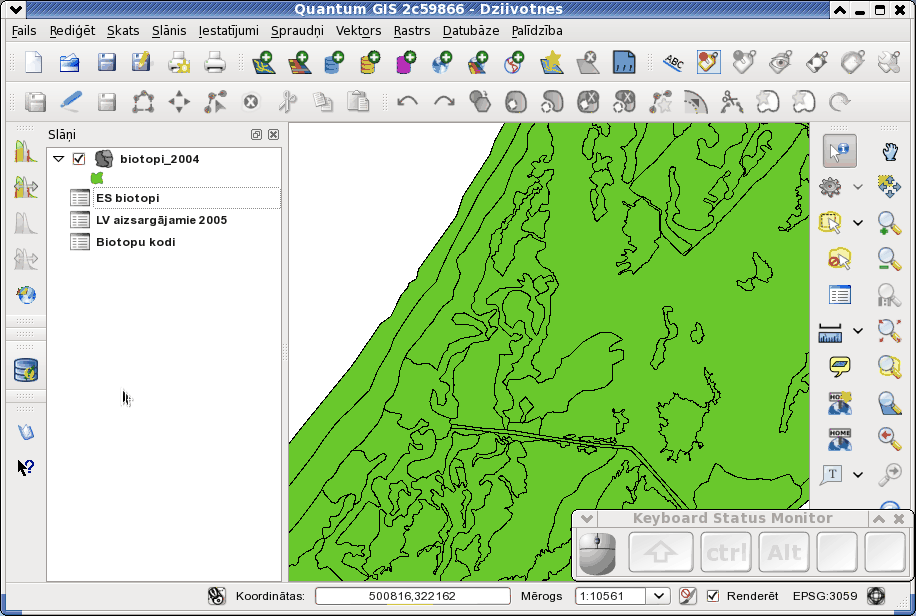This screenshot has height=616, width=916.
Task: Undo the last edit
Action: [x=407, y=102]
